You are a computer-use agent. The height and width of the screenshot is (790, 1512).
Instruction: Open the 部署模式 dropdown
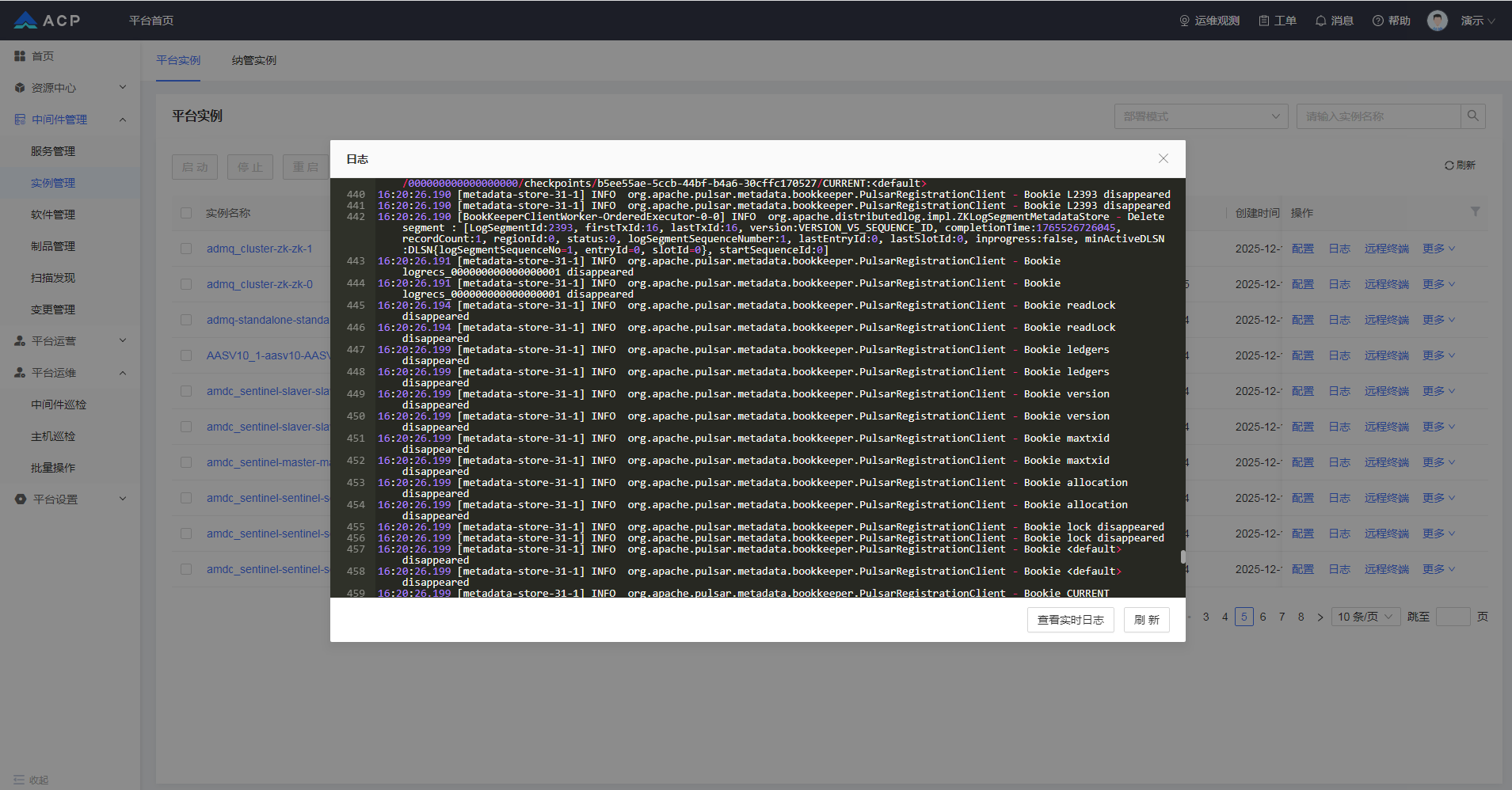pos(1201,116)
